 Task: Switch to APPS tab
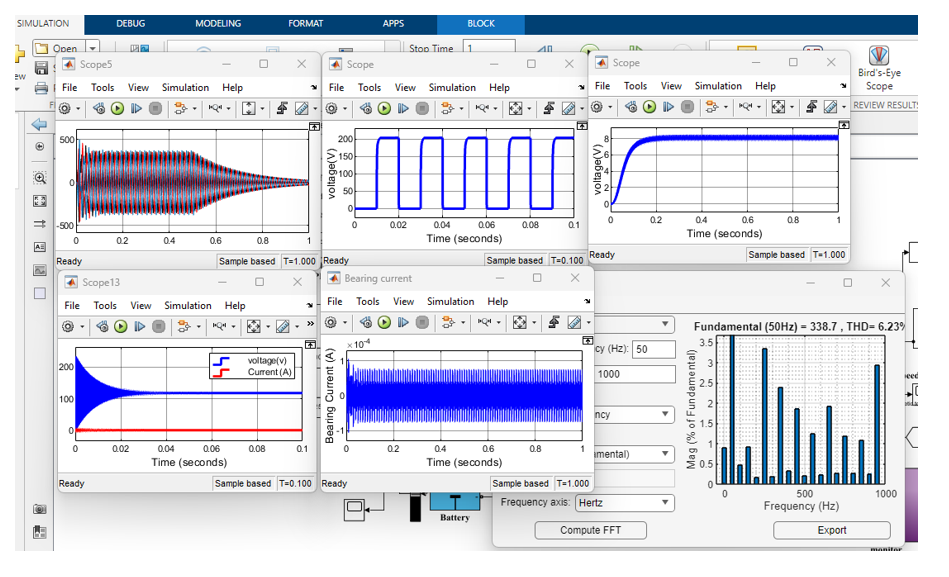coord(393,24)
